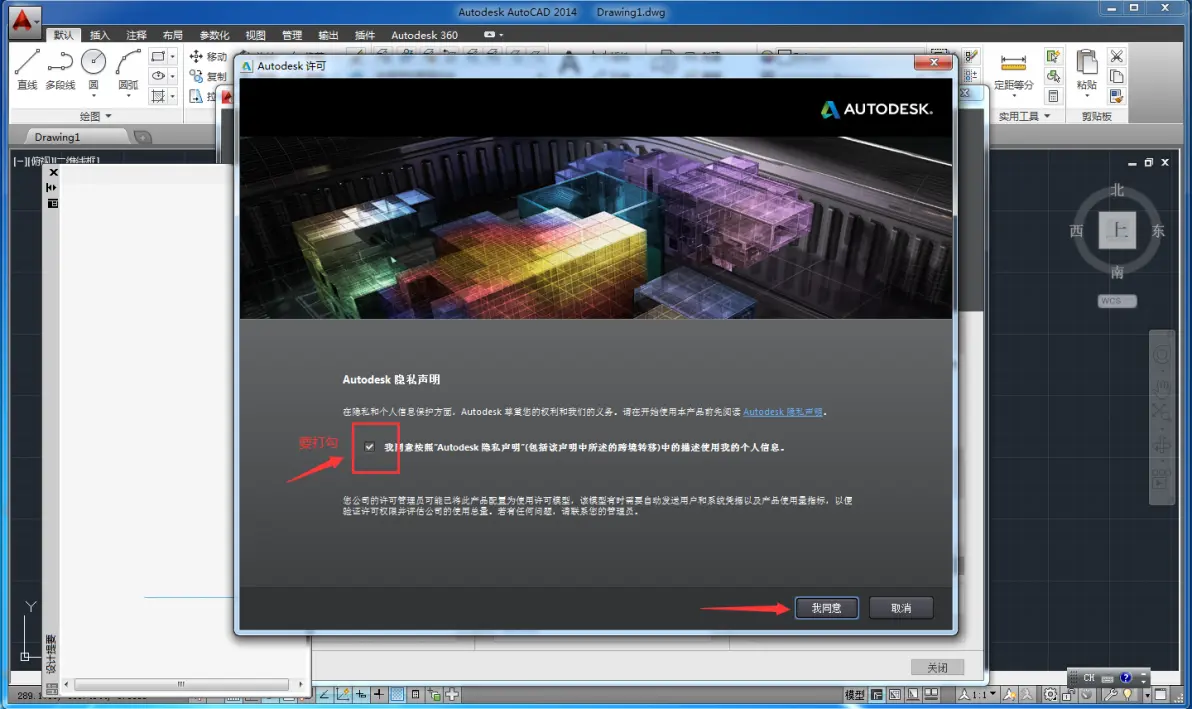Open the Autodesk 隐私声明 link
The width and height of the screenshot is (1192, 709).
pos(782,412)
